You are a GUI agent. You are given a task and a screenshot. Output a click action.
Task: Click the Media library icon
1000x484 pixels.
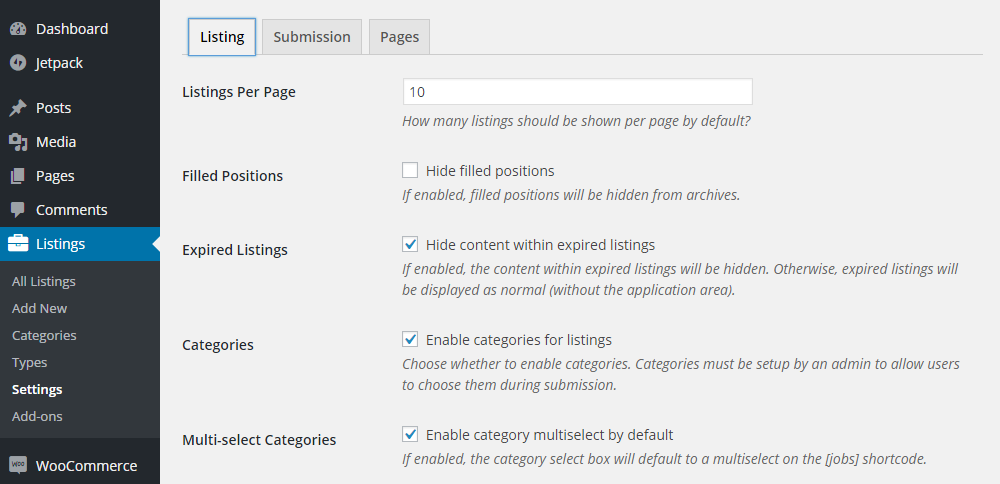[x=18, y=142]
